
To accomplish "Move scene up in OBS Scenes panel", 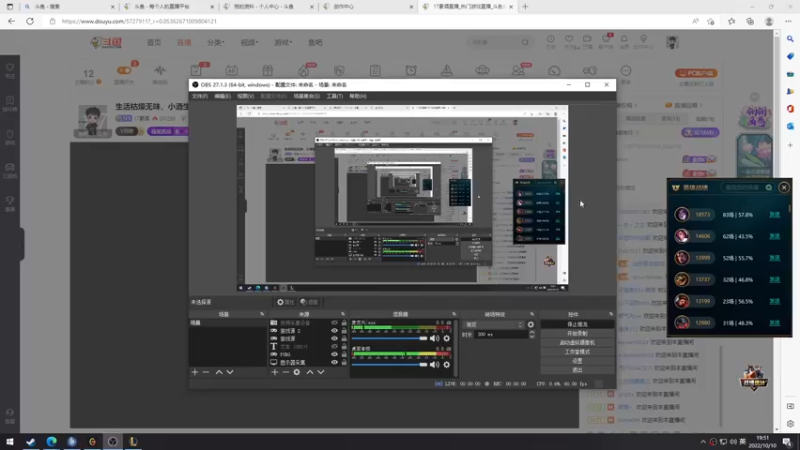I will coord(219,372).
